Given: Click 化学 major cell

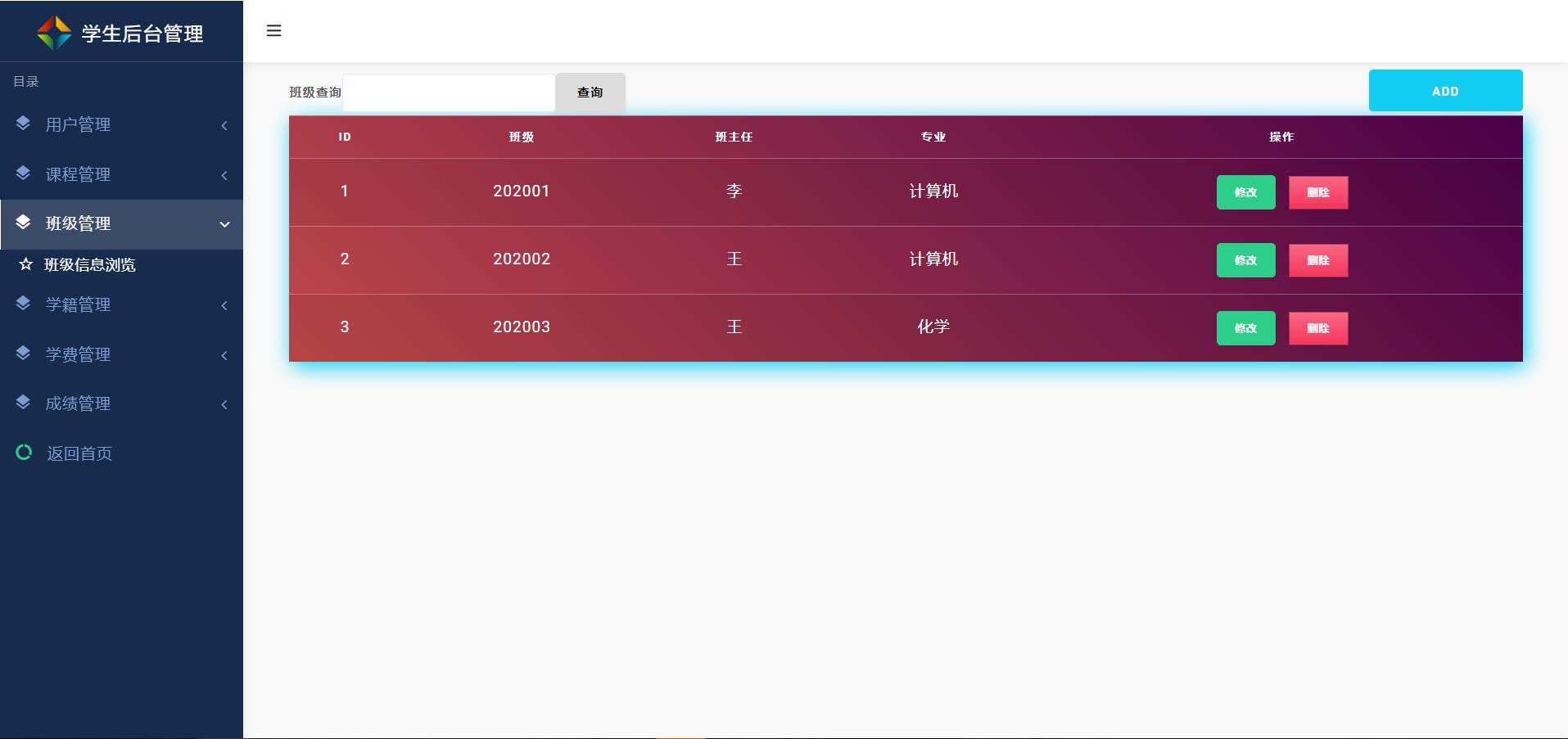Looking at the screenshot, I should [x=933, y=327].
